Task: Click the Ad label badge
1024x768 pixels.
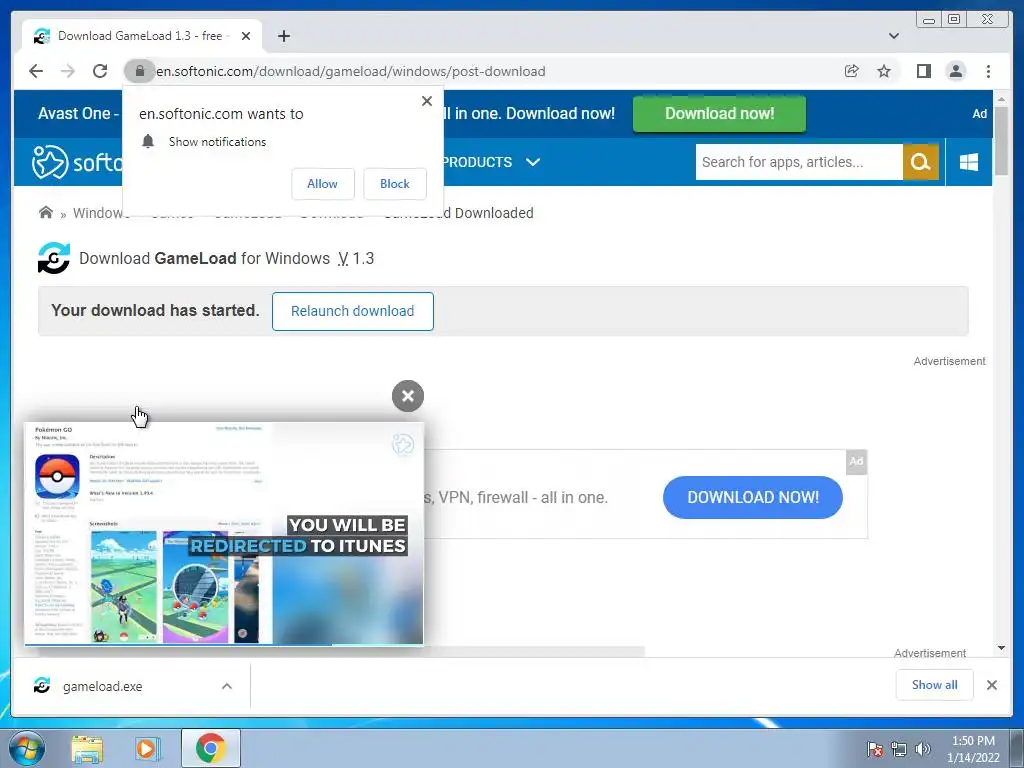Action: pyautogui.click(x=856, y=462)
